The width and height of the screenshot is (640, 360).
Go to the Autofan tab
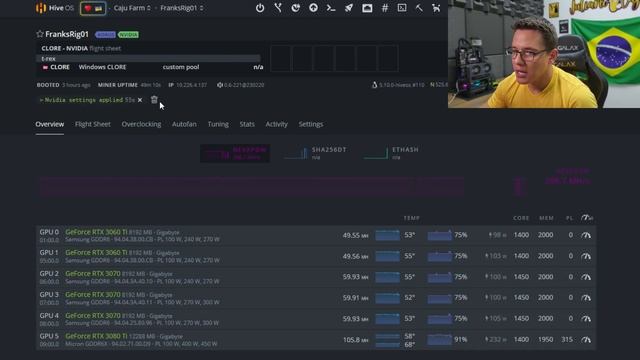[x=184, y=124]
